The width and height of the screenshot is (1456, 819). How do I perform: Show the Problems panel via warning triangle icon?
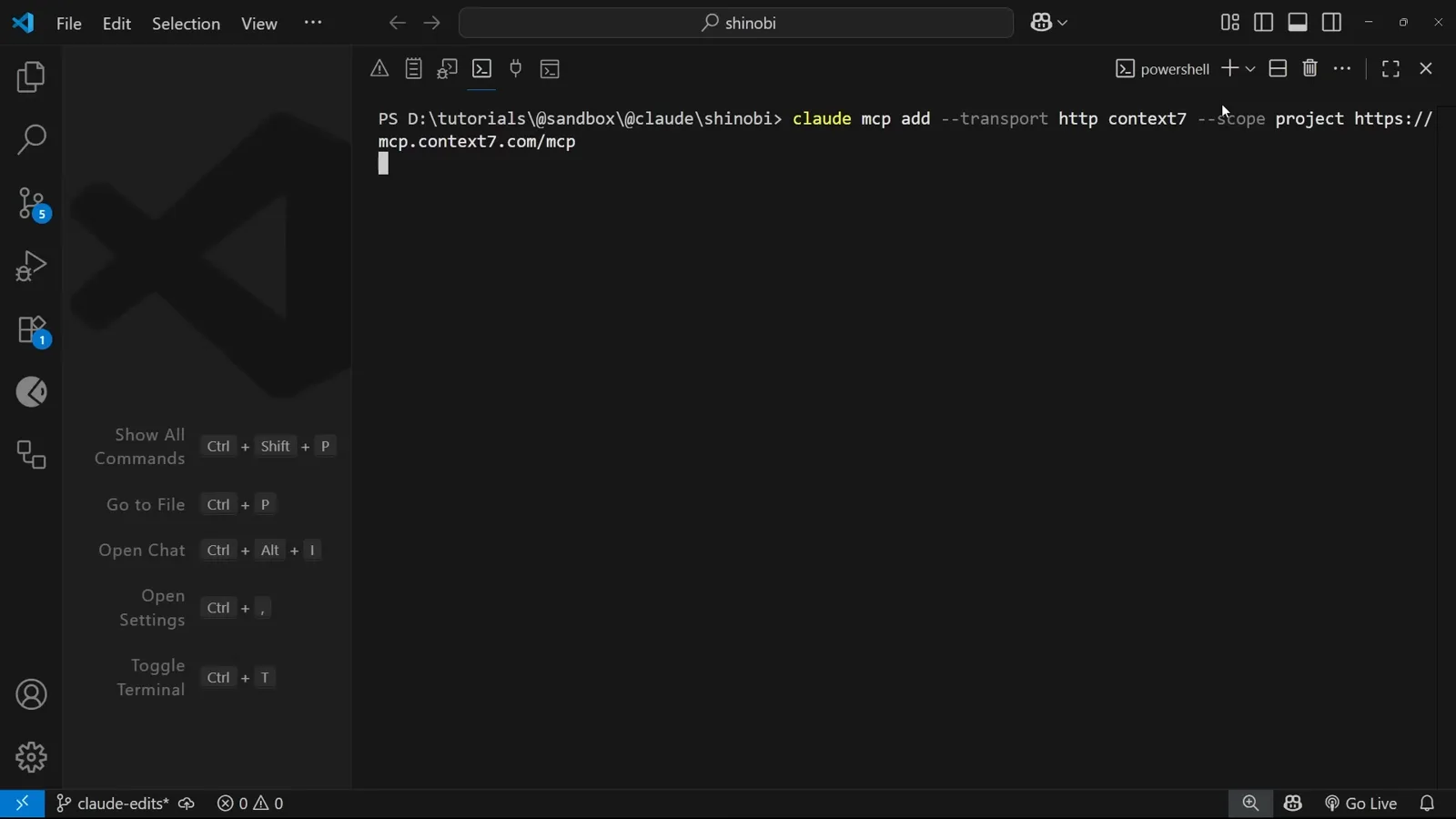(x=379, y=69)
